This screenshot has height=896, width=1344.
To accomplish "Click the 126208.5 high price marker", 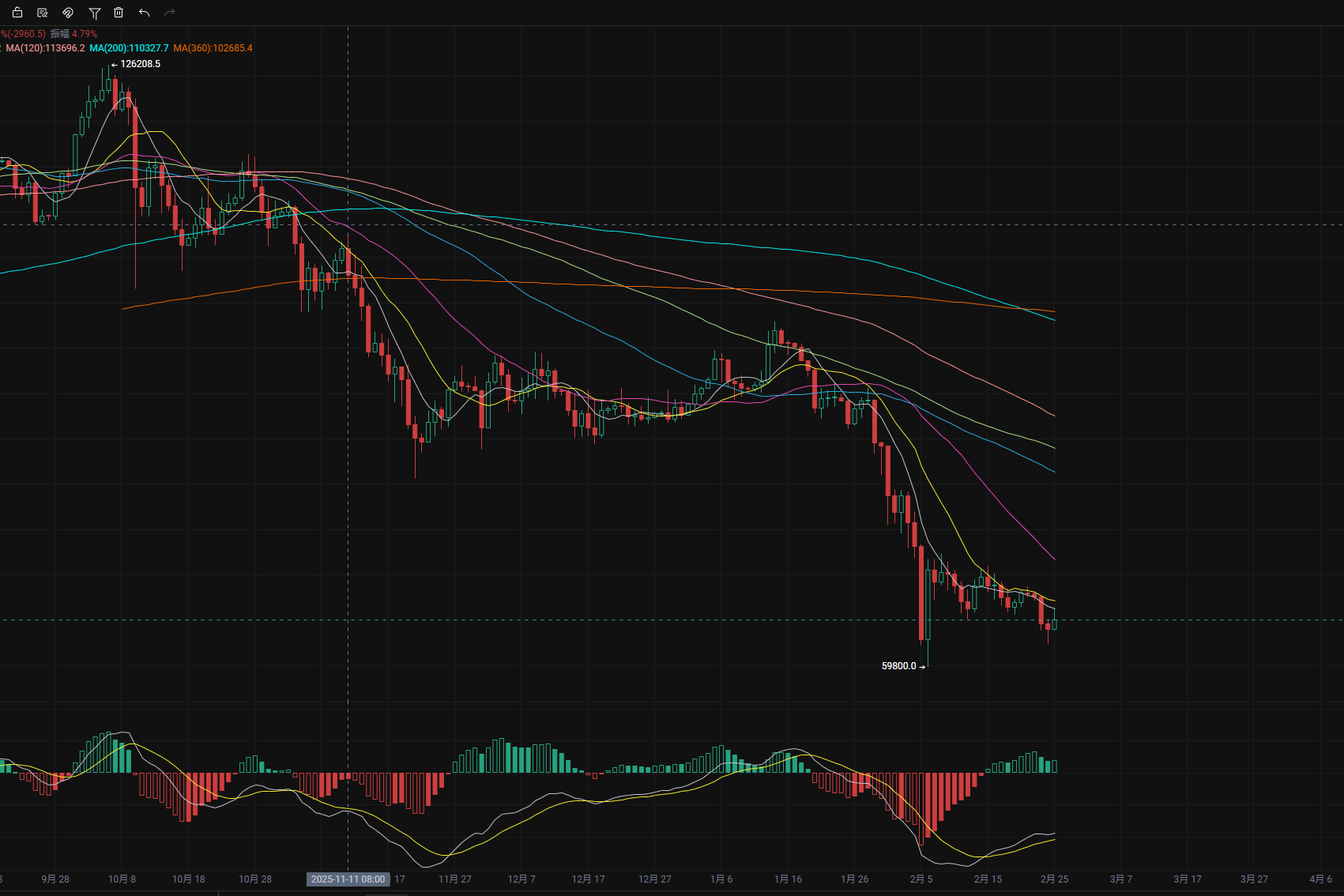I will [x=140, y=64].
